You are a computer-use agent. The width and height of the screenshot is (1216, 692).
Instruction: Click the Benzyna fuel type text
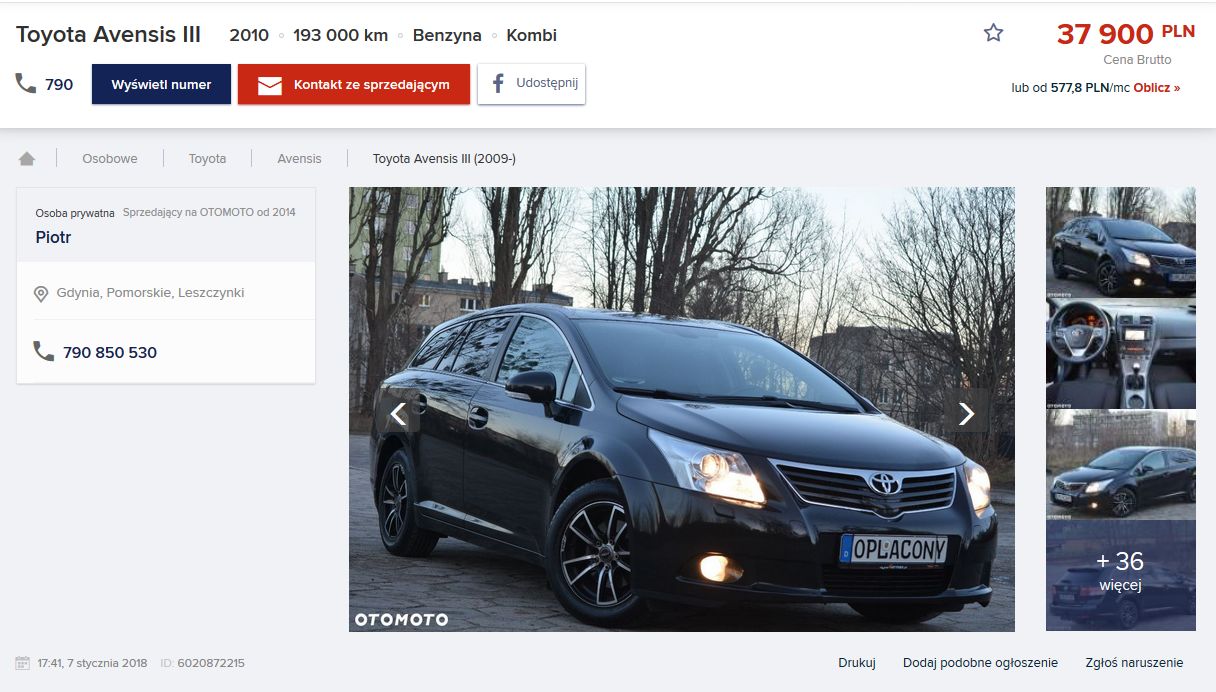coord(447,35)
